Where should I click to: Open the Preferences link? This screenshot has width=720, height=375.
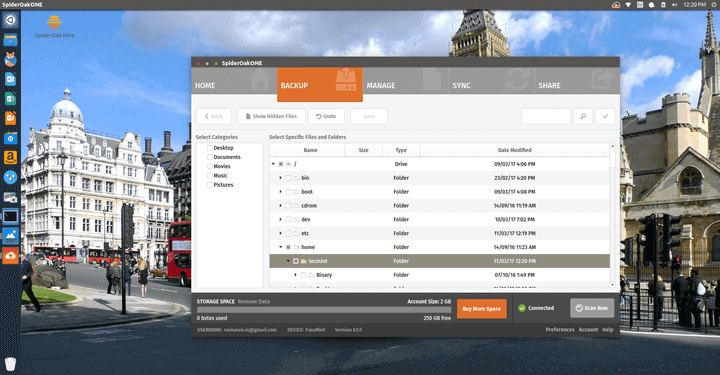[560, 330]
